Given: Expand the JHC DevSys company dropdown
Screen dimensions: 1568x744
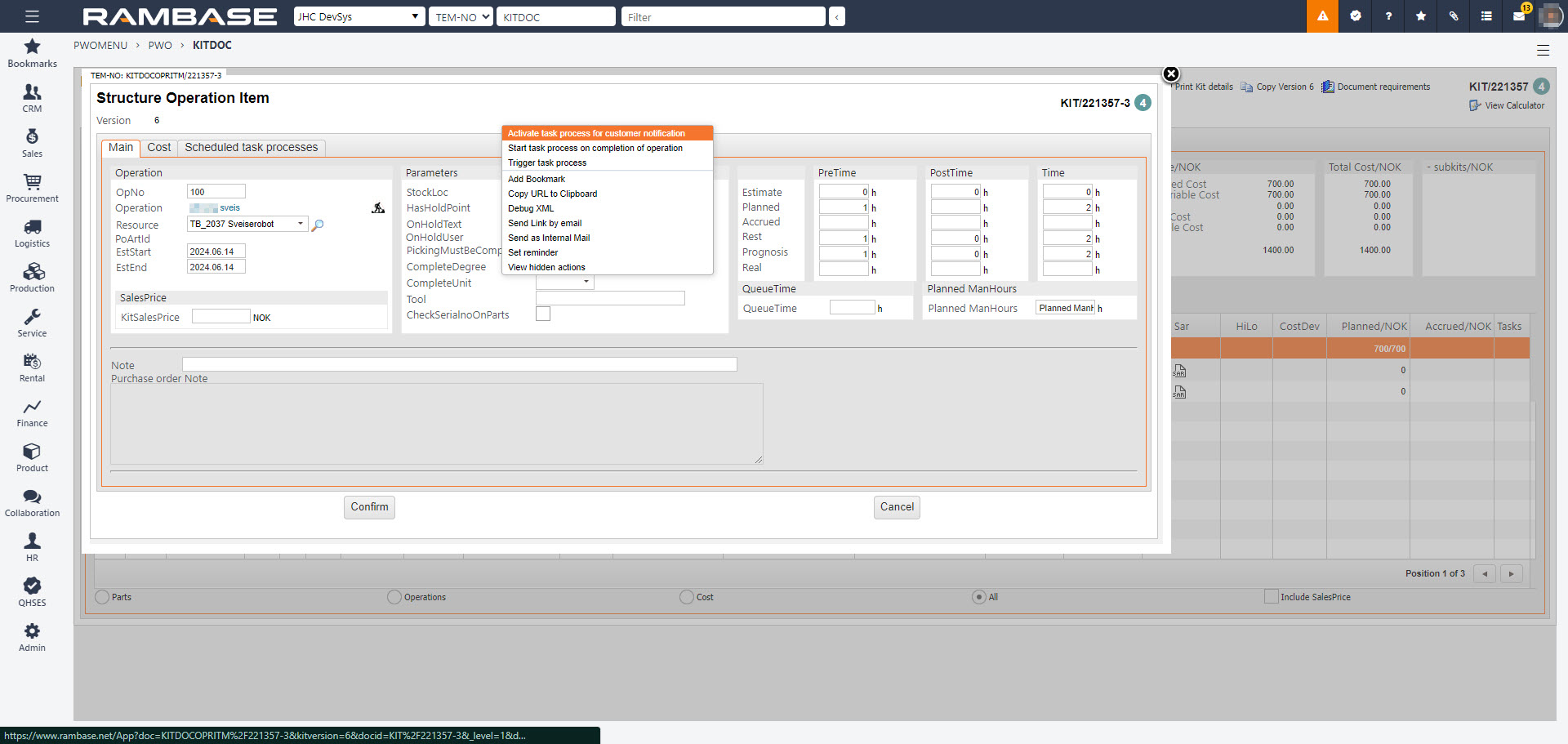Looking at the screenshot, I should [359, 16].
